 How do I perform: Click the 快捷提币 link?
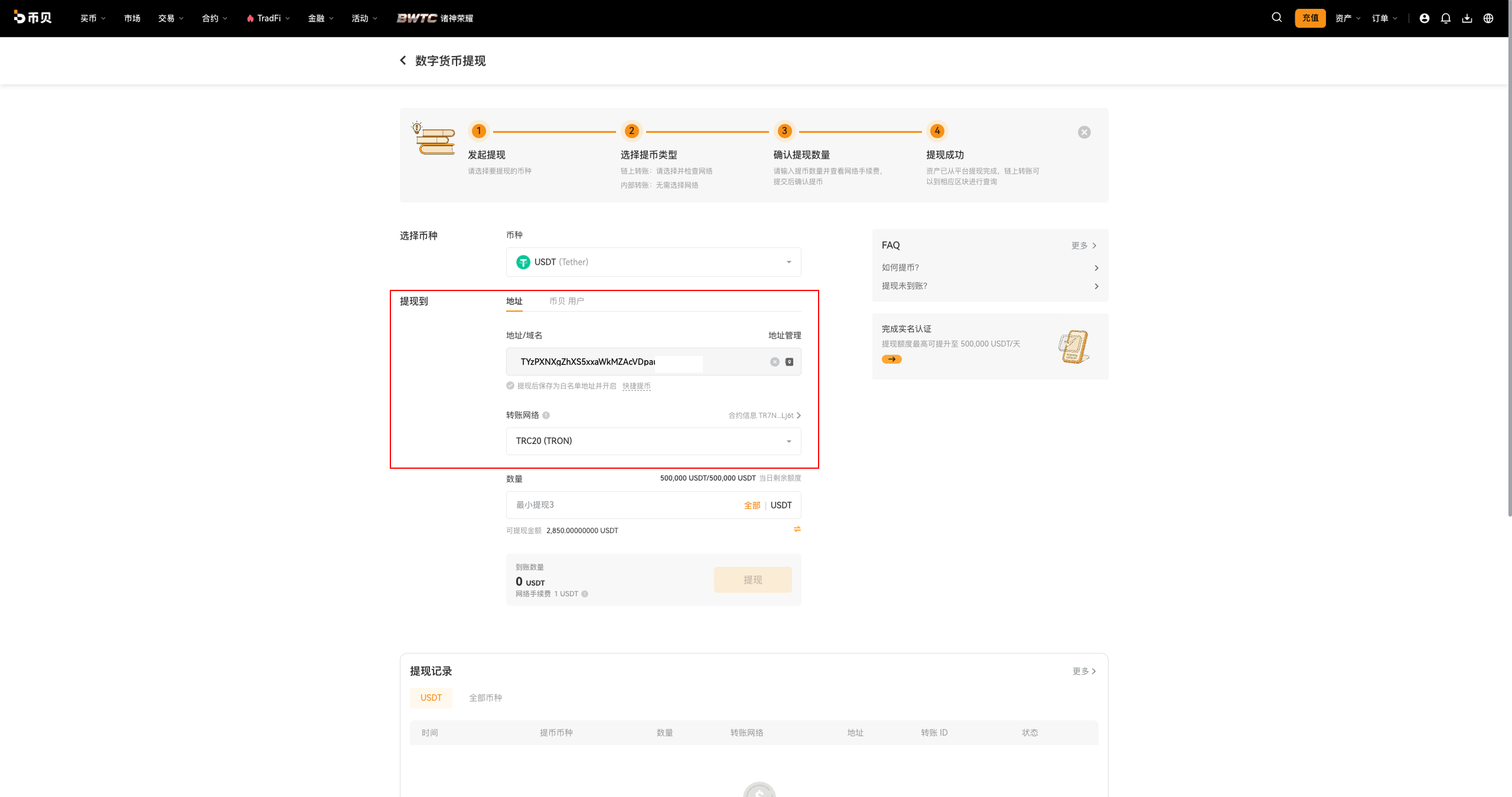pyautogui.click(x=636, y=386)
